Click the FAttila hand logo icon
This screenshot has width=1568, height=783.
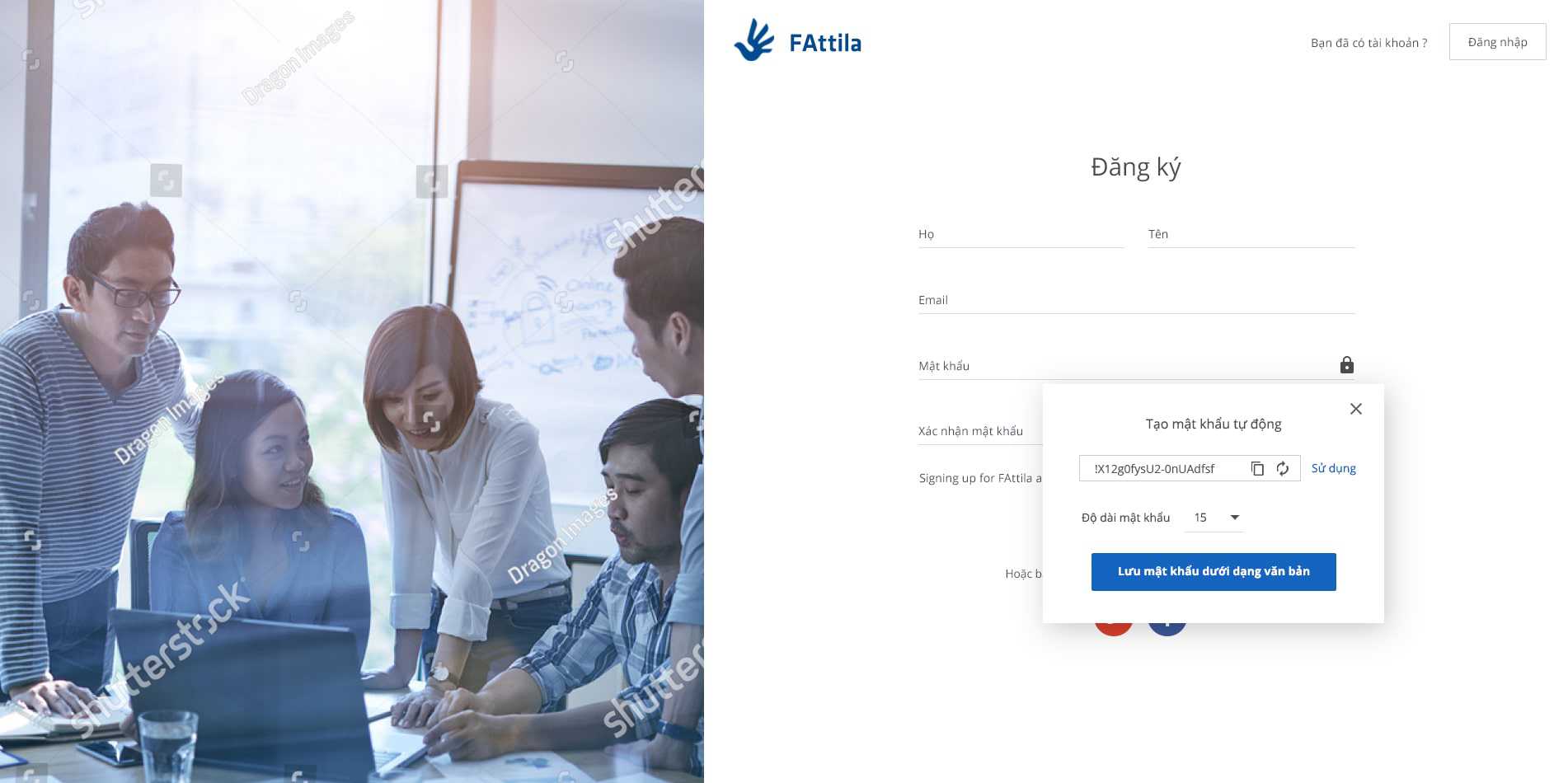pos(754,40)
